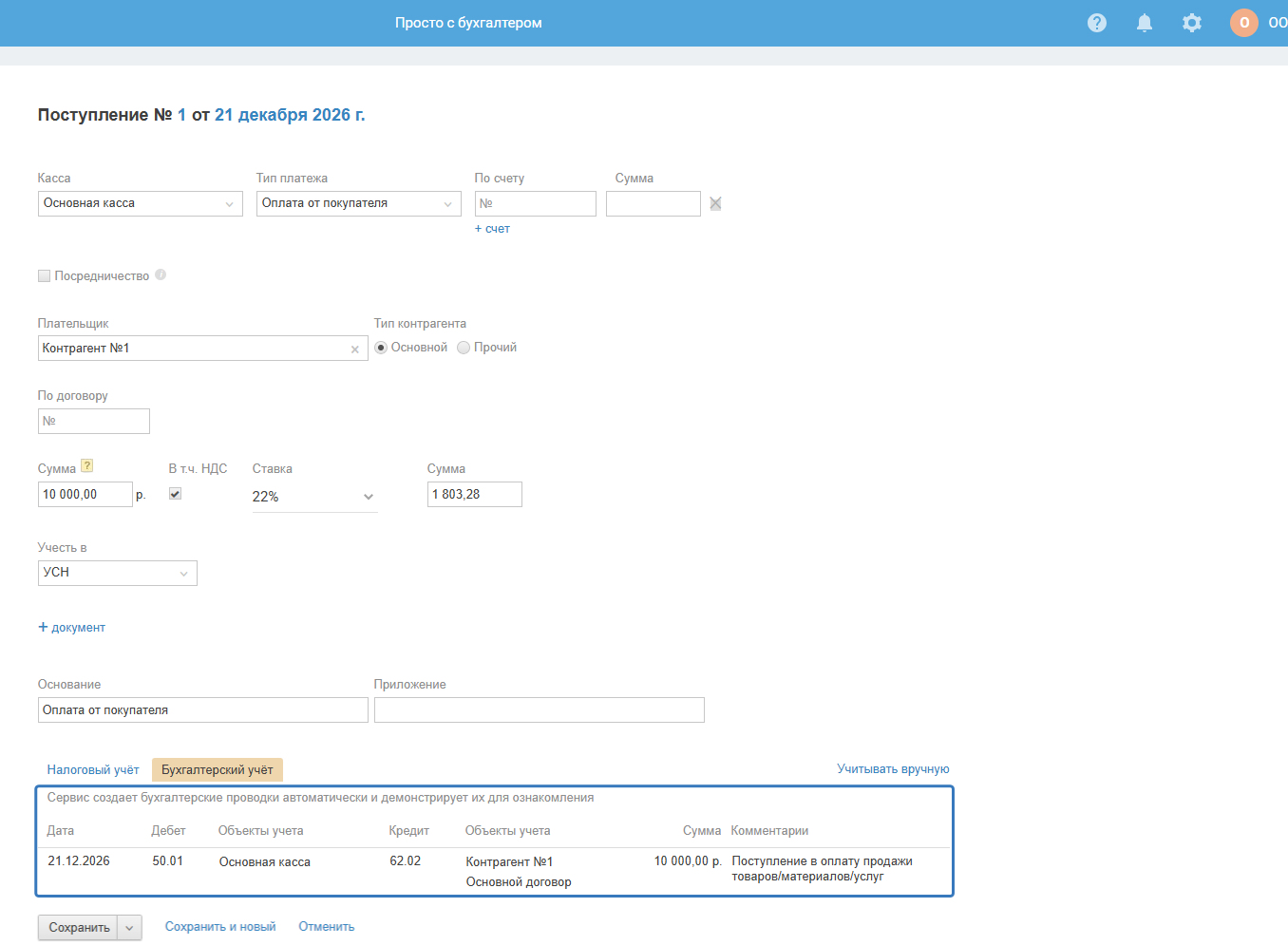Click the Отменить link
This screenshot has height=945, width=1288.
pyautogui.click(x=326, y=927)
